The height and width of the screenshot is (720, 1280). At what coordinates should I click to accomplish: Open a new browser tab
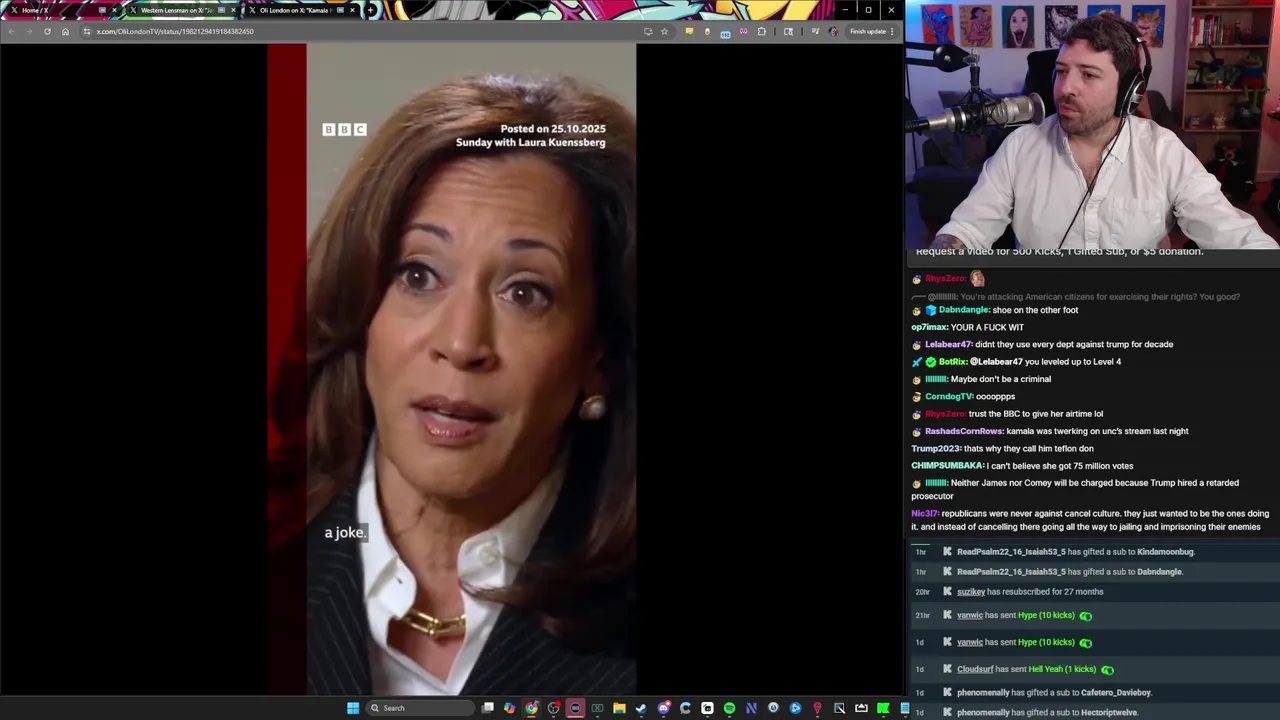[371, 10]
